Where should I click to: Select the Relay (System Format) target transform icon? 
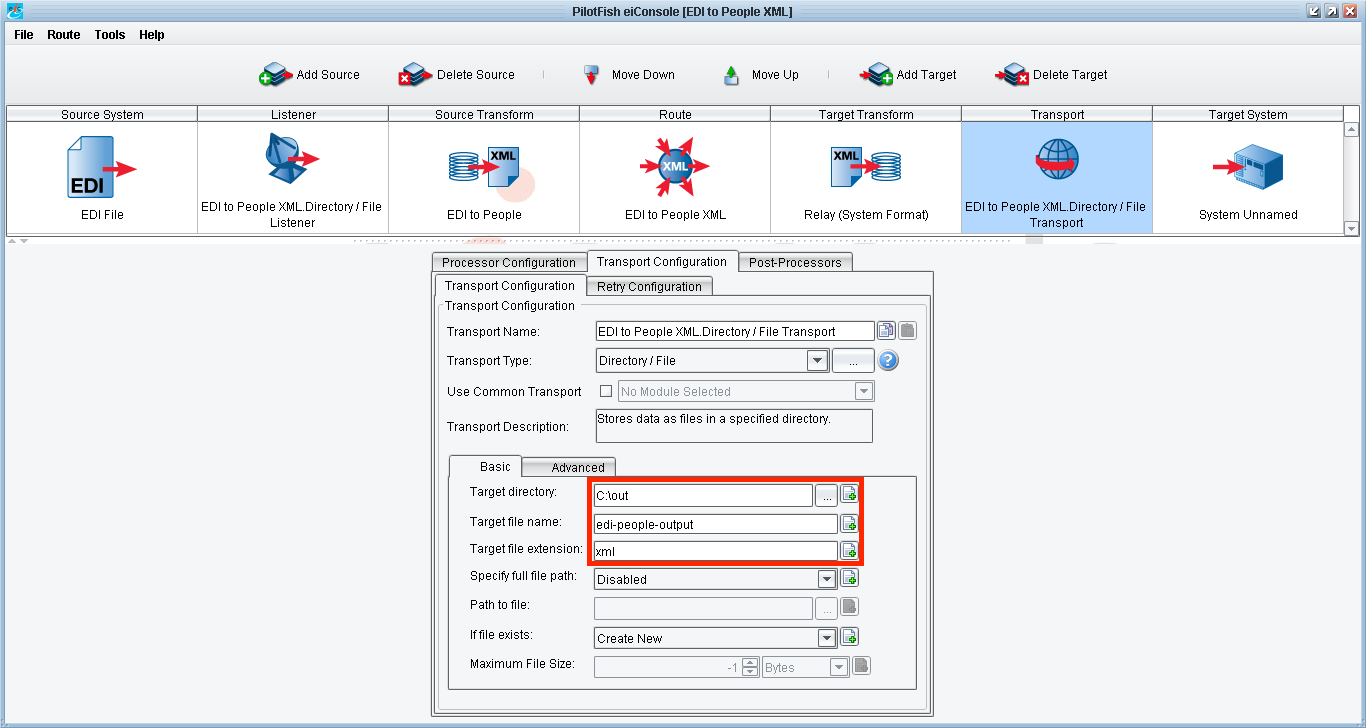(866, 166)
